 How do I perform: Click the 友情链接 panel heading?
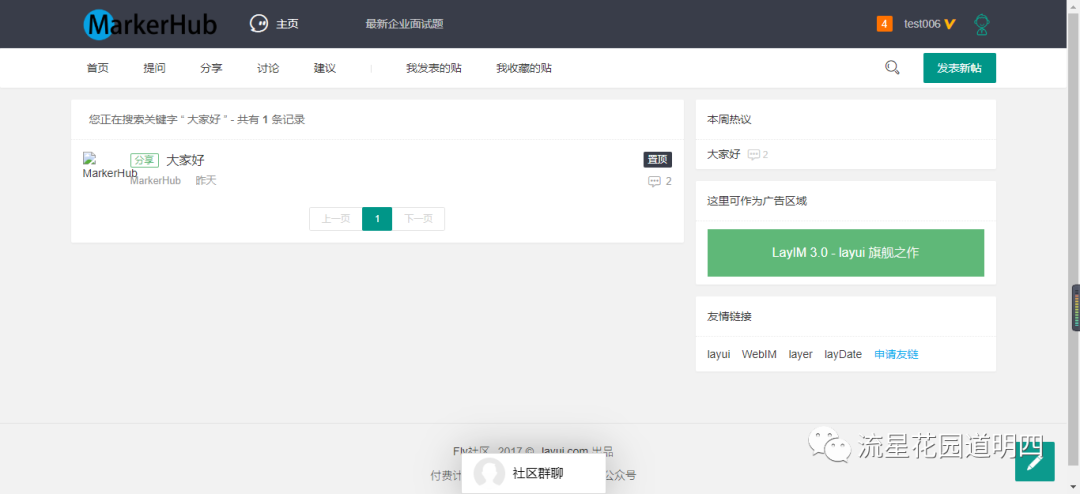(x=729, y=317)
